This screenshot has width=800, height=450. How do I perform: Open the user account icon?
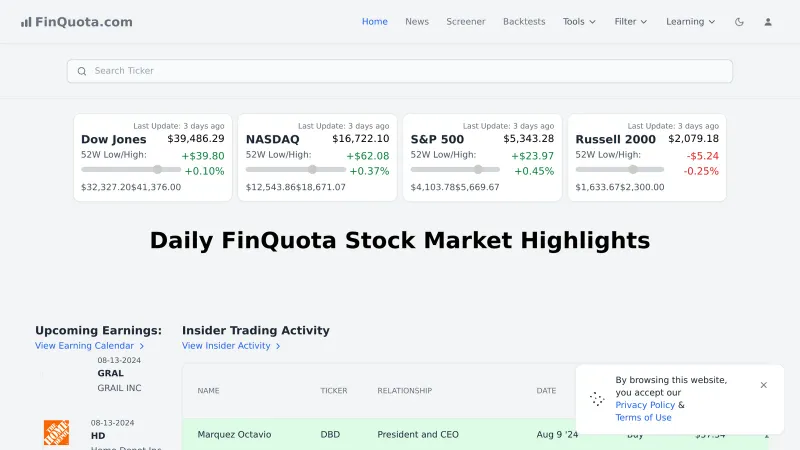coord(768,22)
